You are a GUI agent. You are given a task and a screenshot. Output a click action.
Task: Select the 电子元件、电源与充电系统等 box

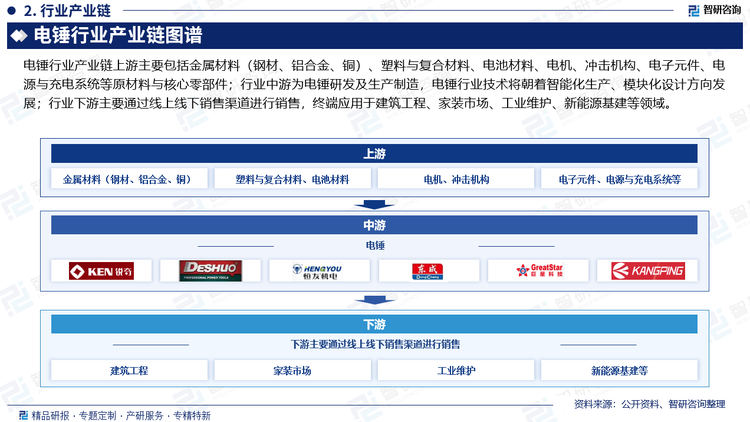[x=619, y=179]
